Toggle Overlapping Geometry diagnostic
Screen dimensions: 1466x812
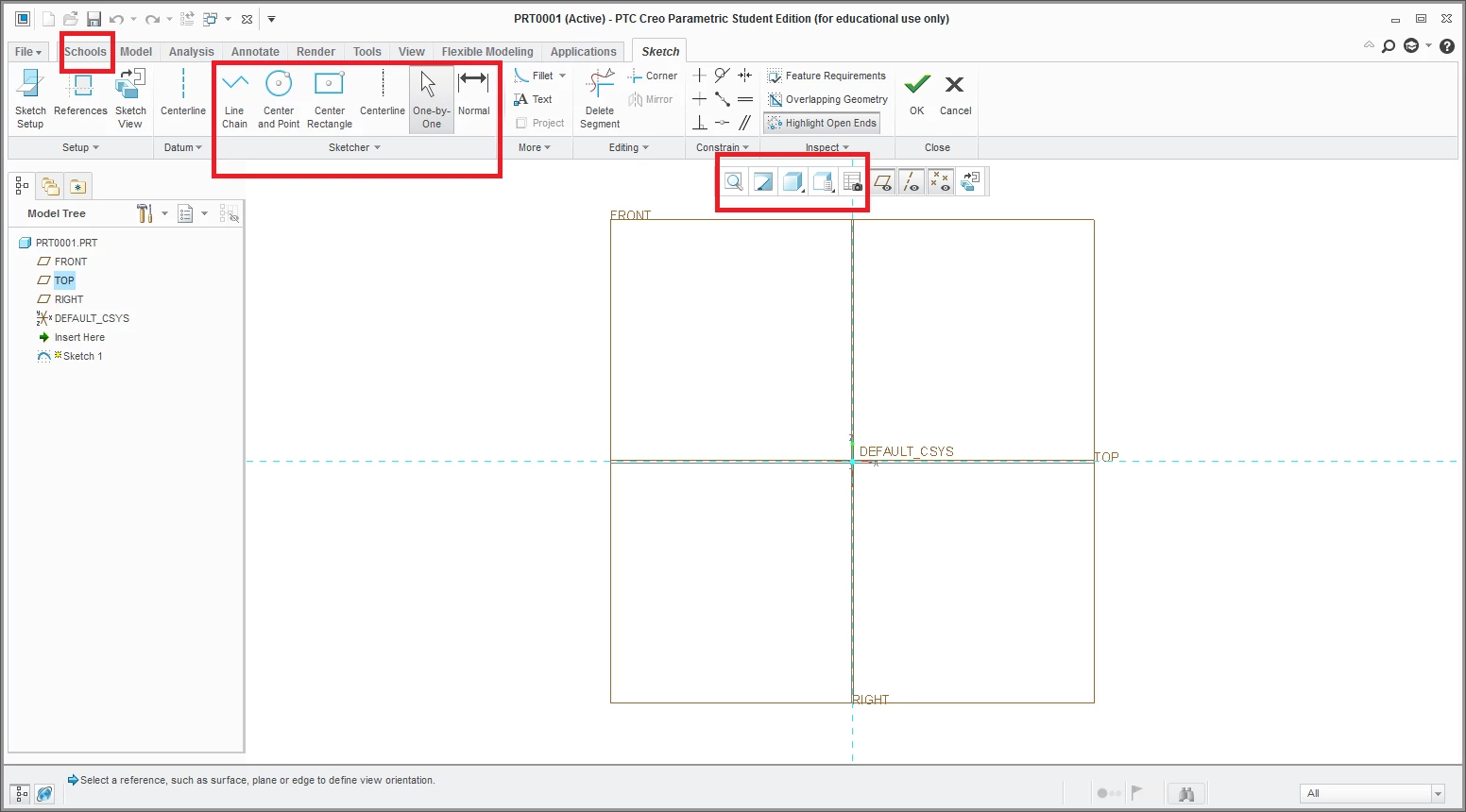pos(827,99)
